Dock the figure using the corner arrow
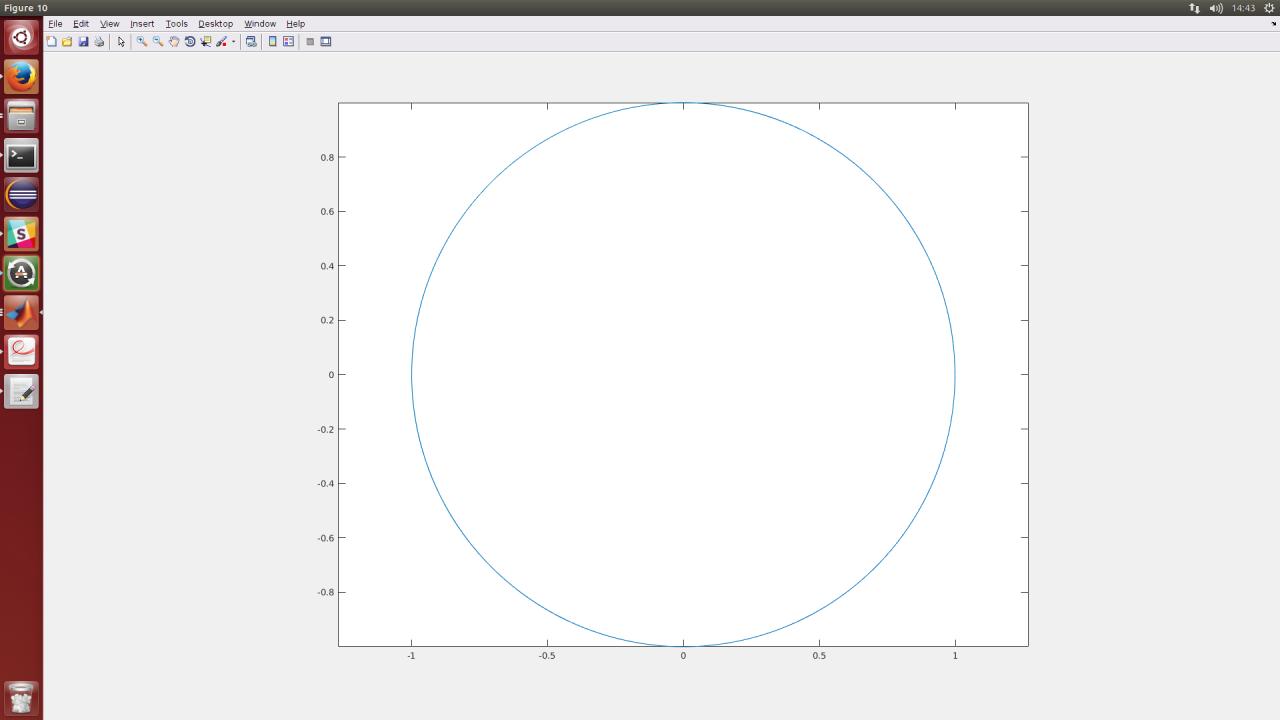 click(x=1273, y=24)
